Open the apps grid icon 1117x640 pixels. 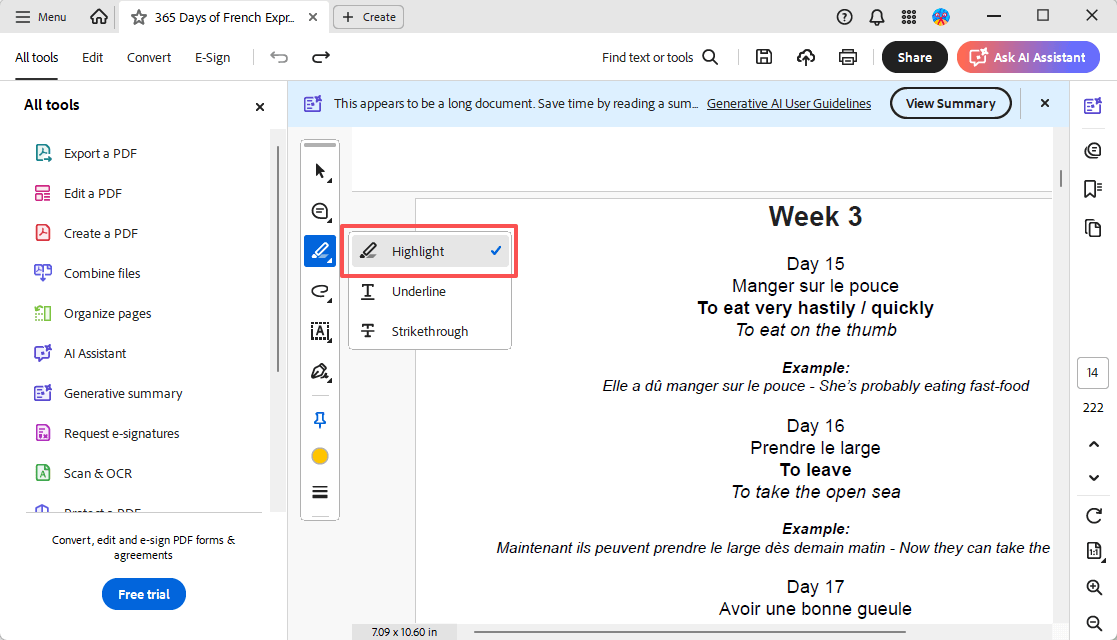coord(909,17)
